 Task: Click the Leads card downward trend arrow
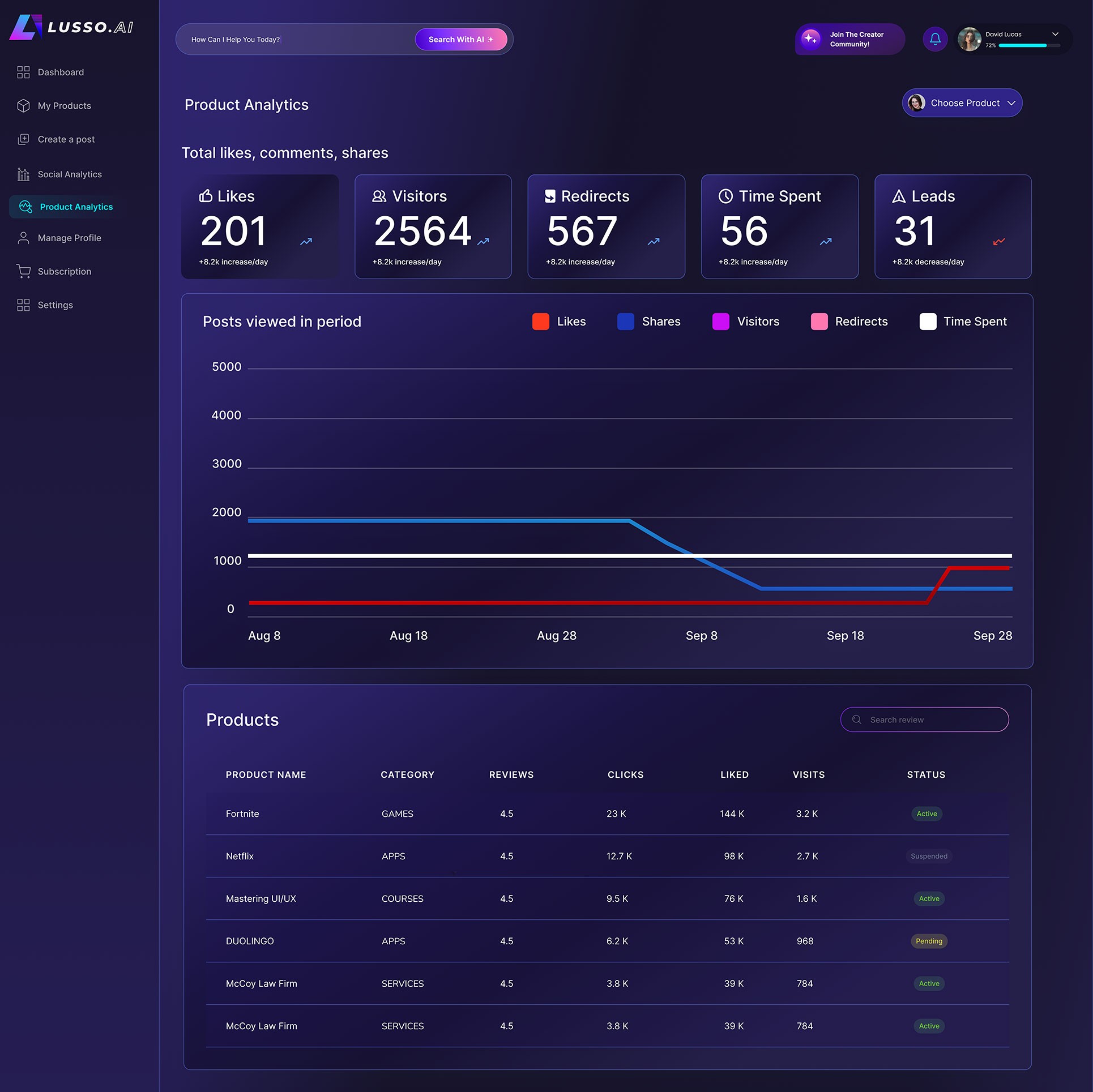[x=998, y=242]
